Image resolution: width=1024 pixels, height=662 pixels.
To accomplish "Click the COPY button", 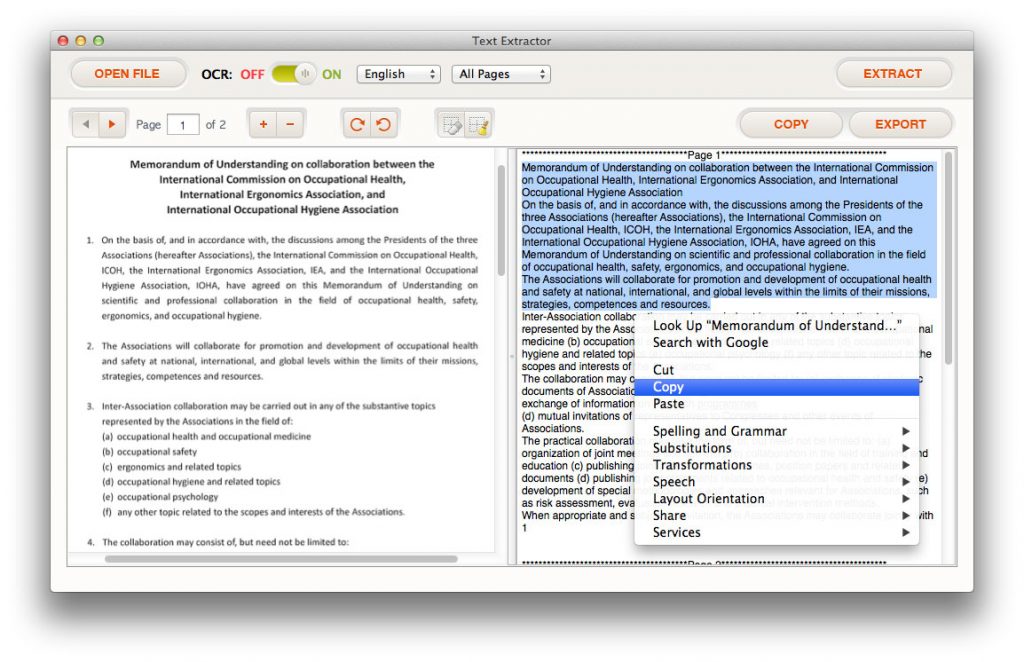I will pos(791,124).
